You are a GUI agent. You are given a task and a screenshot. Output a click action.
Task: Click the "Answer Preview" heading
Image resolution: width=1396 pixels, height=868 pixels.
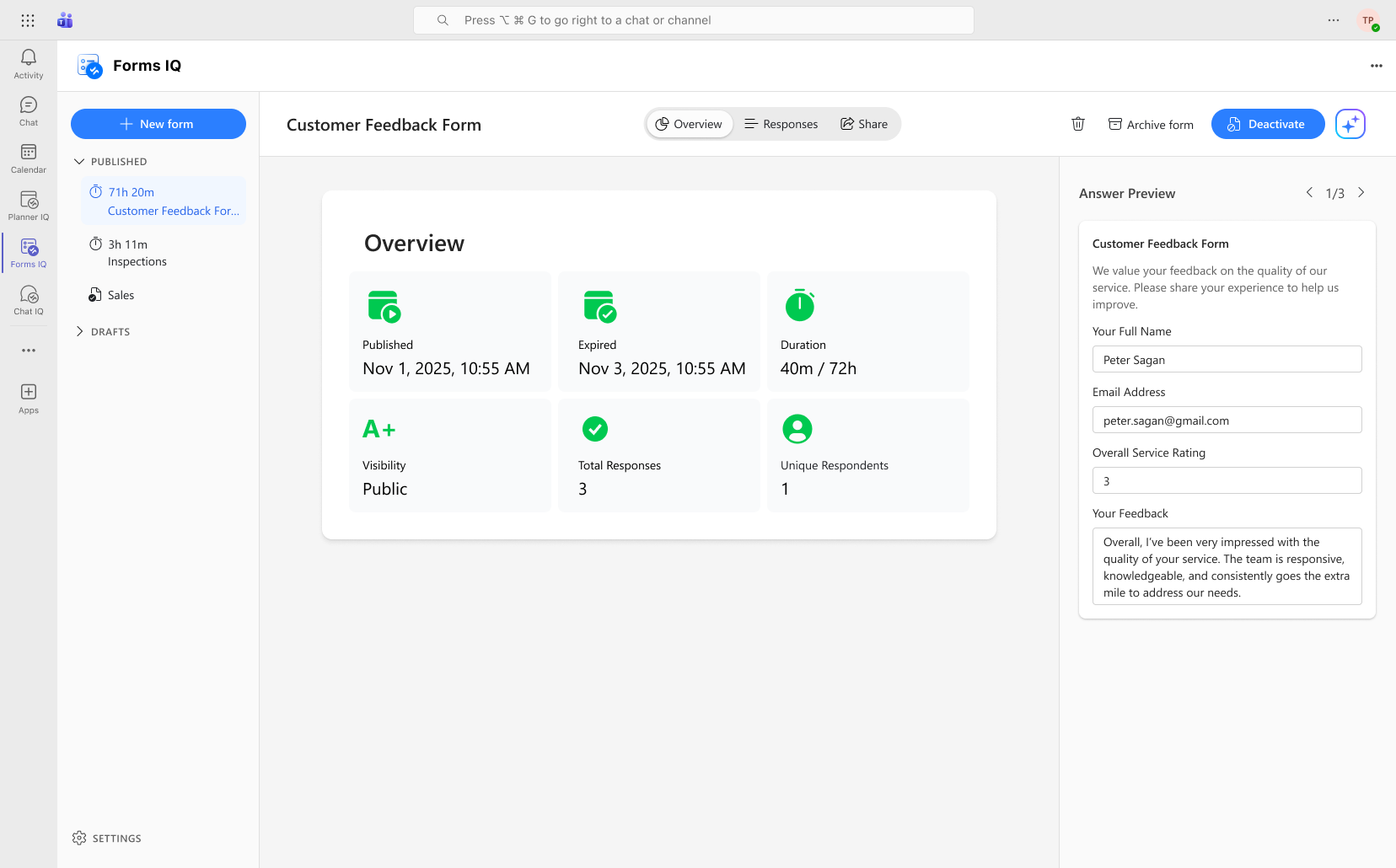(x=1127, y=193)
